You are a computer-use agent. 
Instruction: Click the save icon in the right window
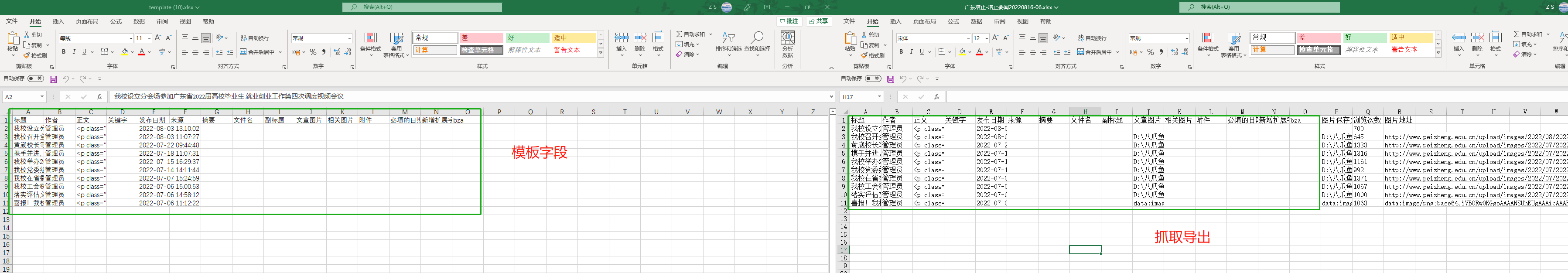891,79
